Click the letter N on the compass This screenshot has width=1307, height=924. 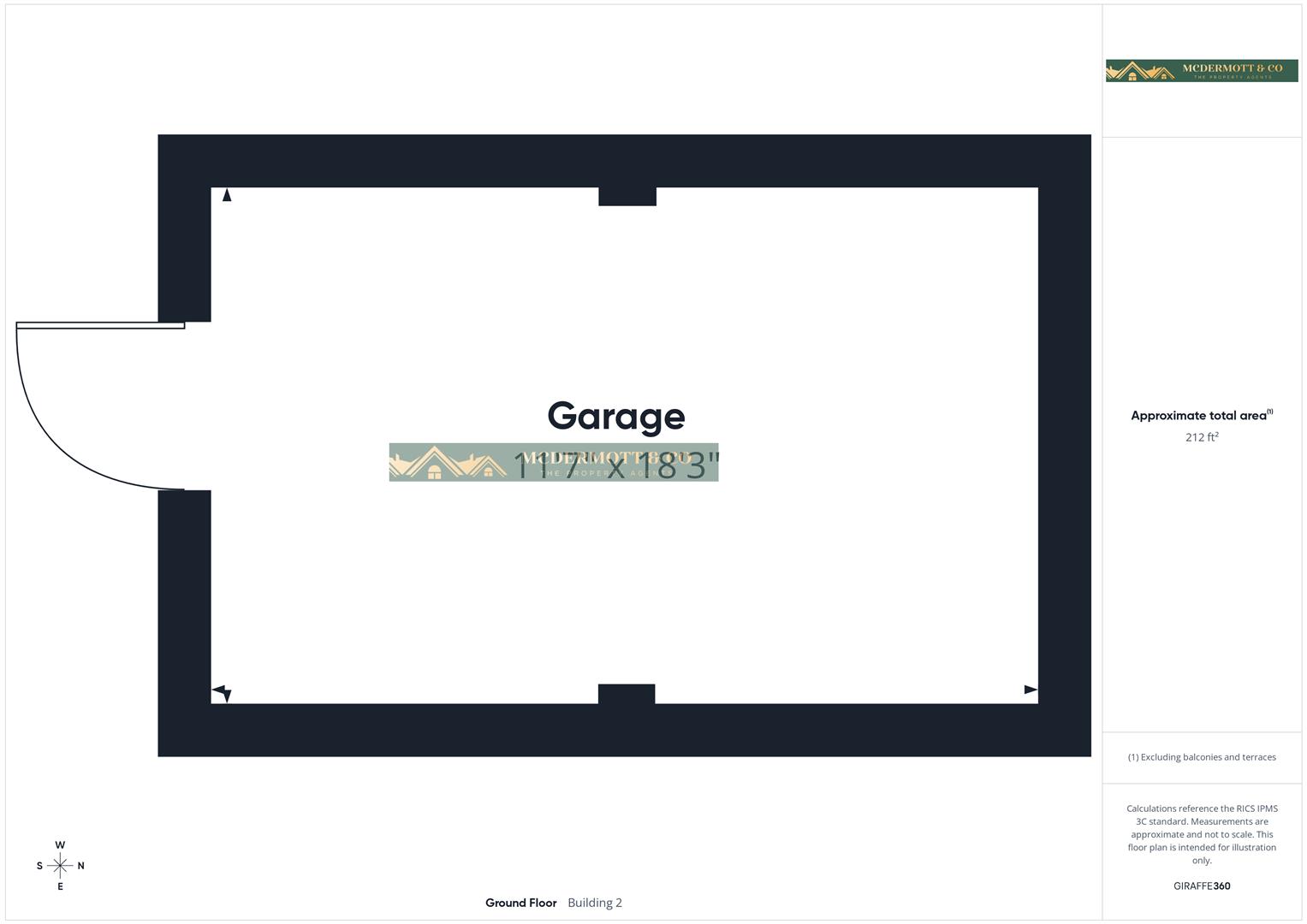[80, 865]
